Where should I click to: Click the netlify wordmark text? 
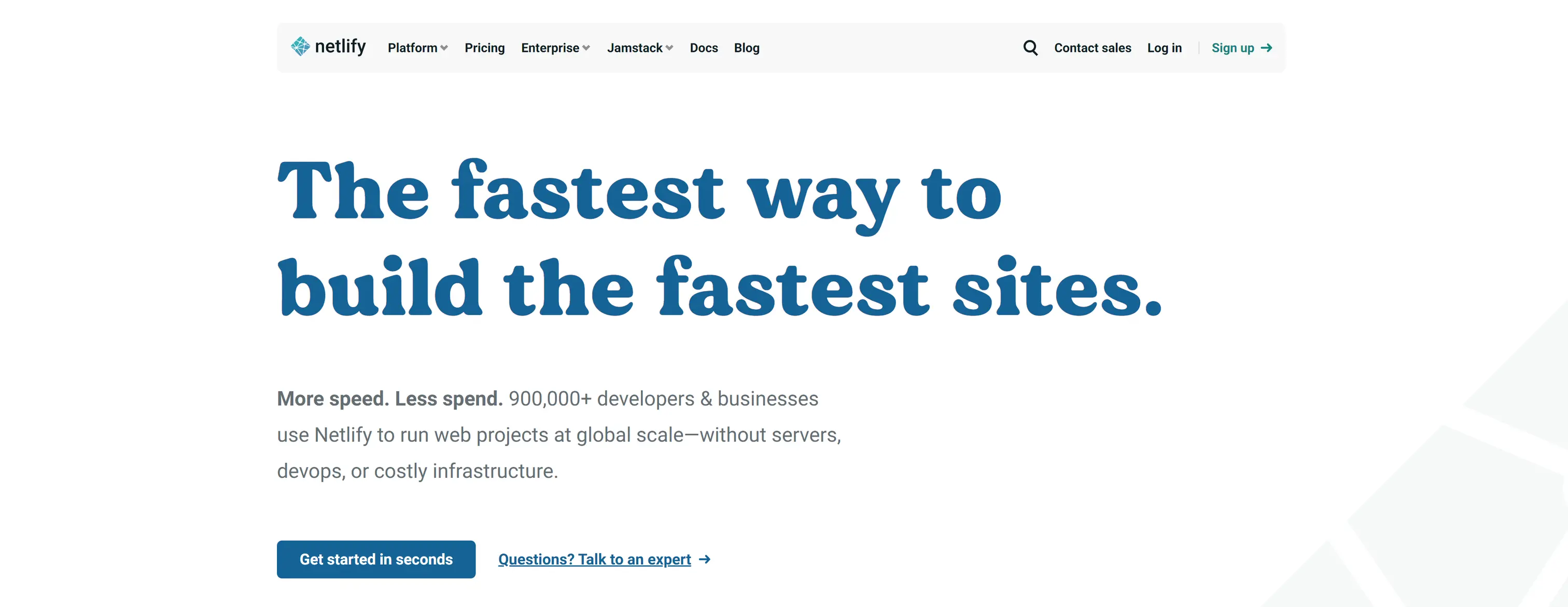pos(340,46)
